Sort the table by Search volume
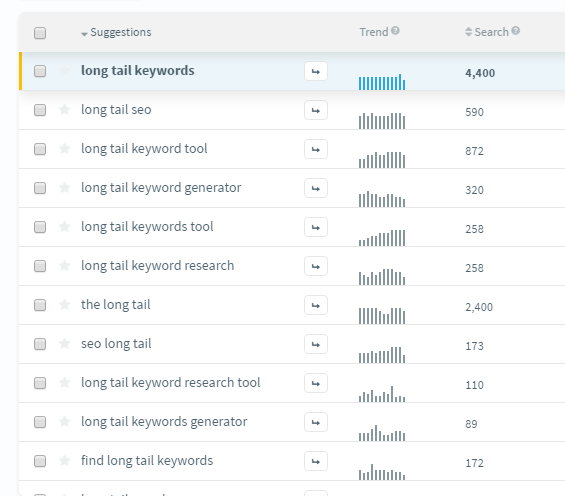Image resolution: width=565 pixels, height=496 pixels. click(x=487, y=32)
